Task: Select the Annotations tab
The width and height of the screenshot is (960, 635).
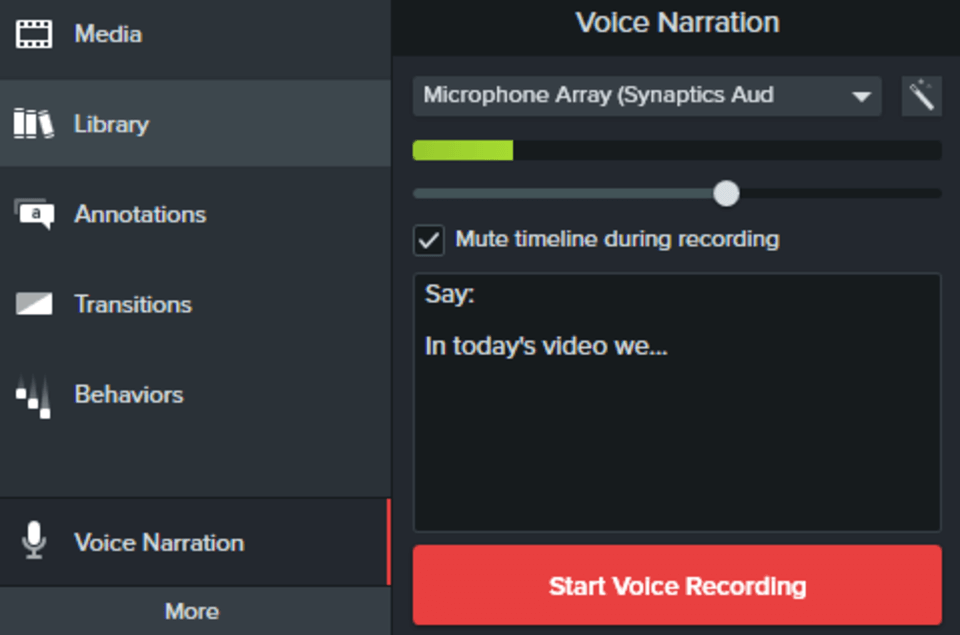Action: tap(140, 214)
